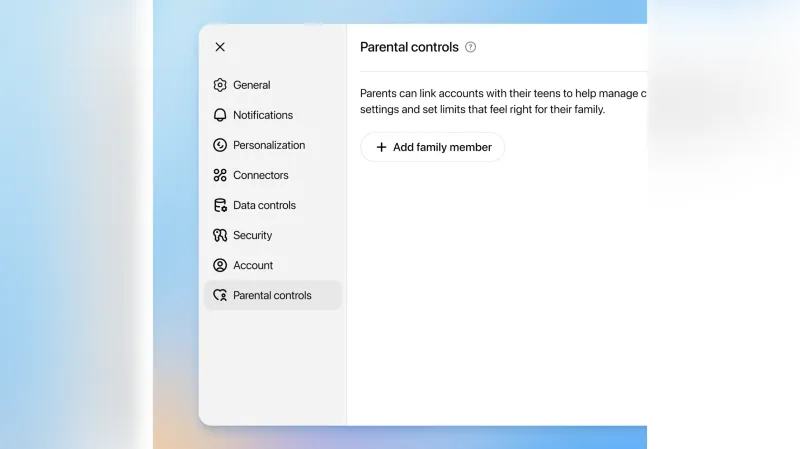
Task: Add a family member
Action: pos(433,147)
